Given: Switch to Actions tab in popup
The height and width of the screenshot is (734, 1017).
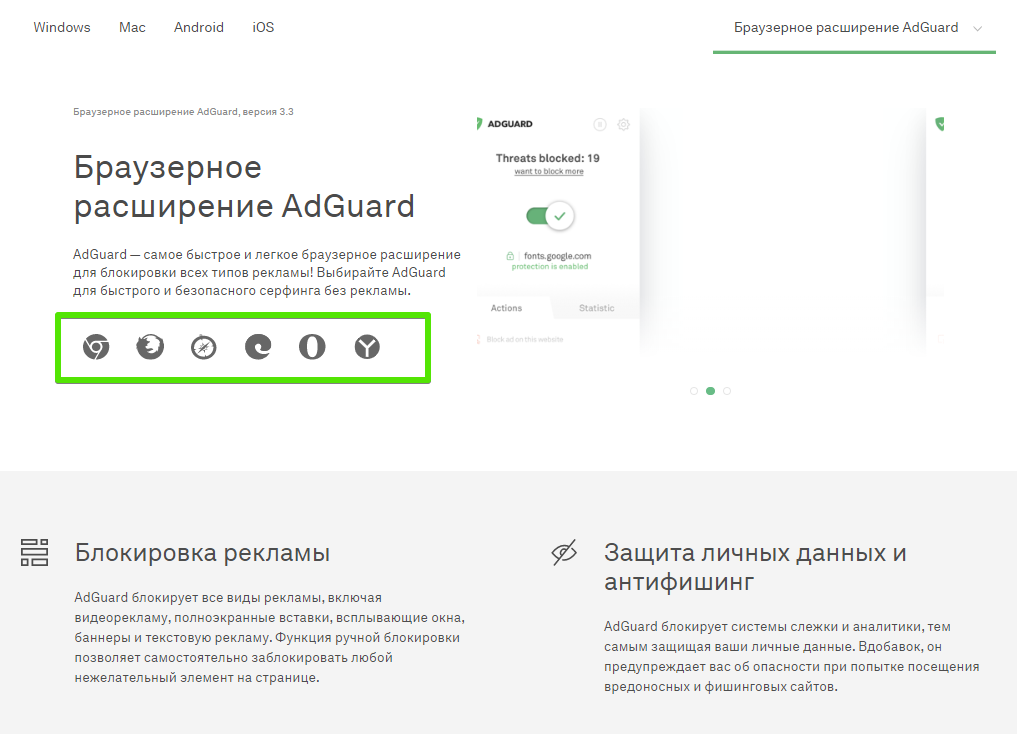Looking at the screenshot, I should pos(507,308).
